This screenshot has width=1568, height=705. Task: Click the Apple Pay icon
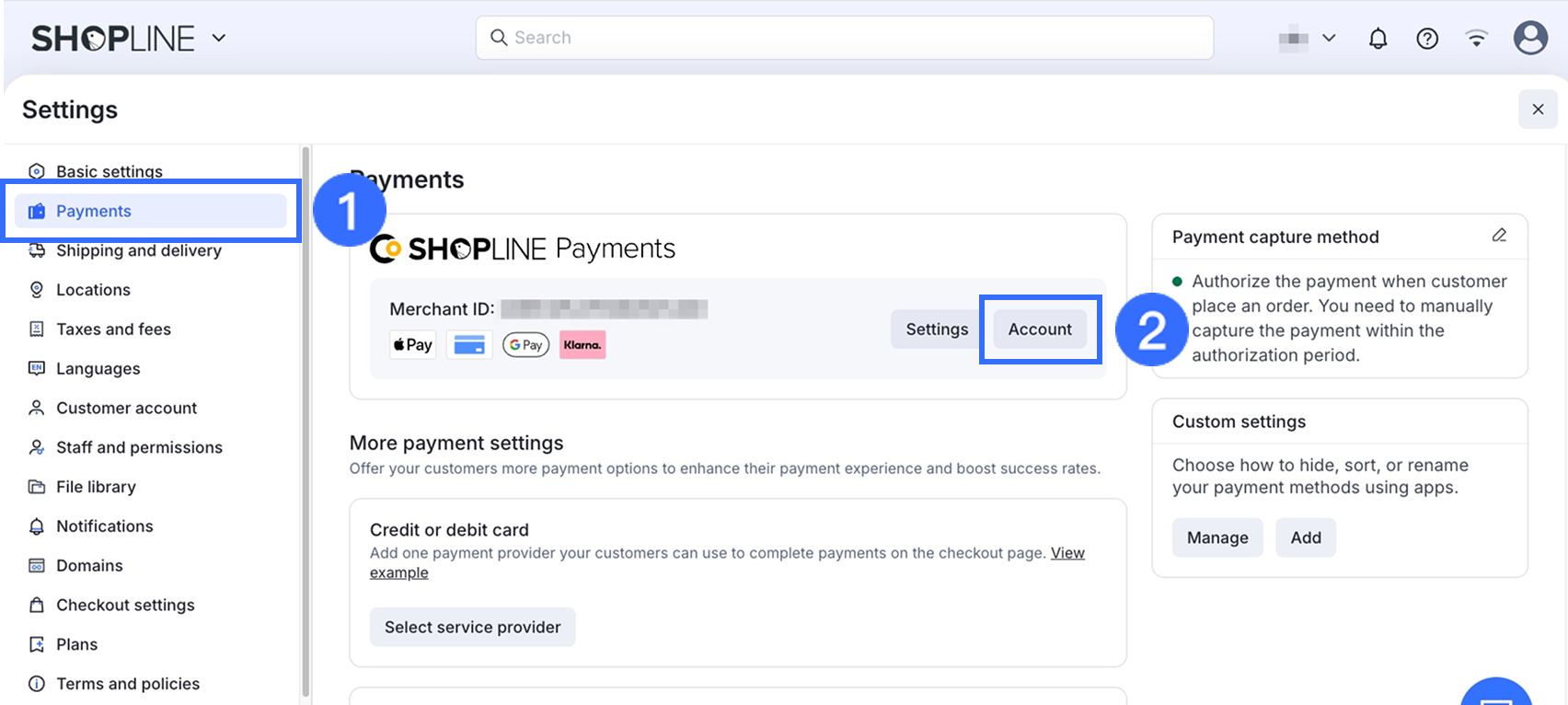(413, 345)
